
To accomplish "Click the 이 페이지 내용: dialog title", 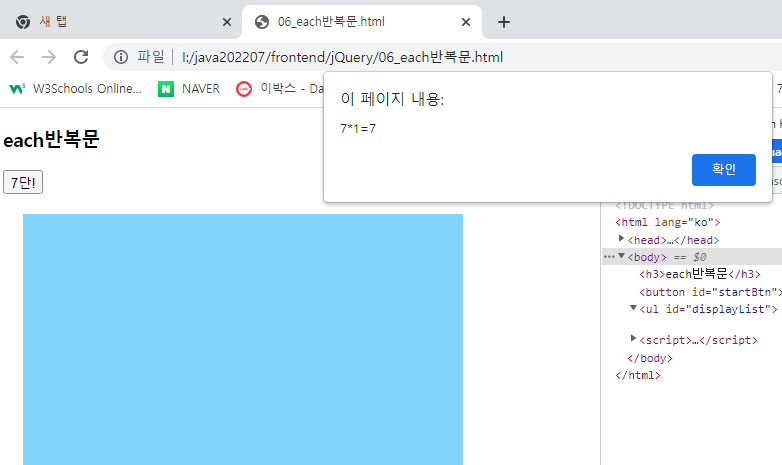I will click(392, 99).
